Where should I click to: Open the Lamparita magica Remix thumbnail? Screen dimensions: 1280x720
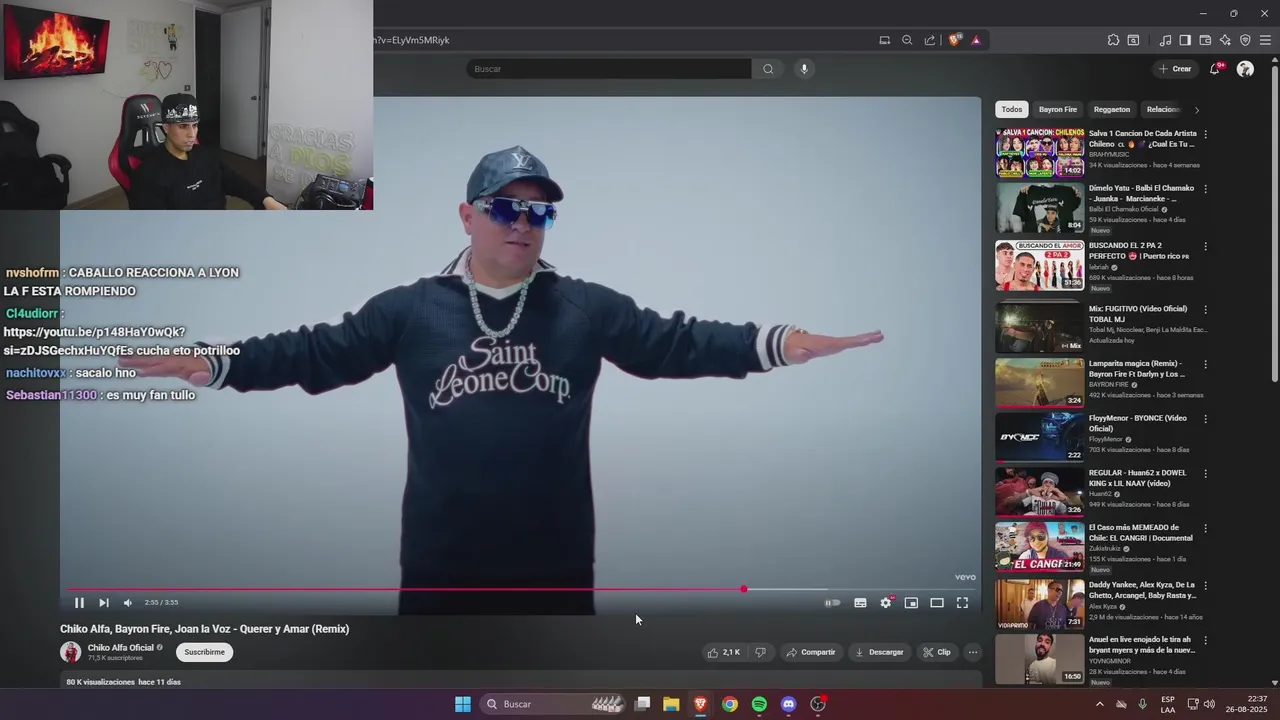1040,381
